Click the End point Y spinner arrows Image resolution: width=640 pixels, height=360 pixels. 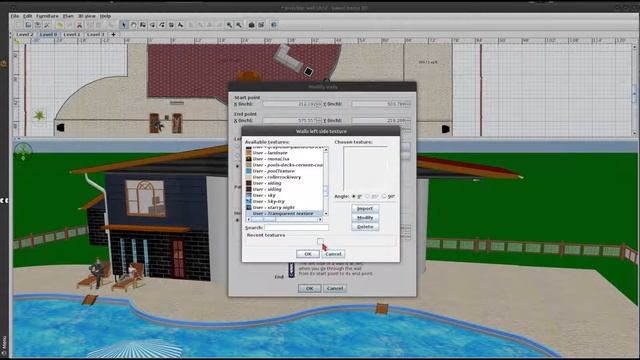(409, 121)
